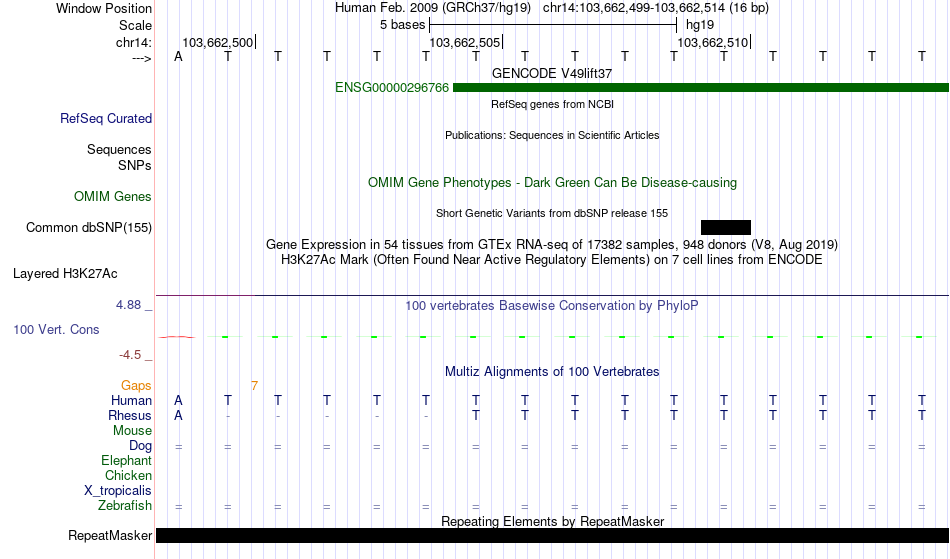Click Short Genetic Variants from dbSNP title
Image resolution: width=950 pixels, height=559 pixels.
click(x=552, y=213)
